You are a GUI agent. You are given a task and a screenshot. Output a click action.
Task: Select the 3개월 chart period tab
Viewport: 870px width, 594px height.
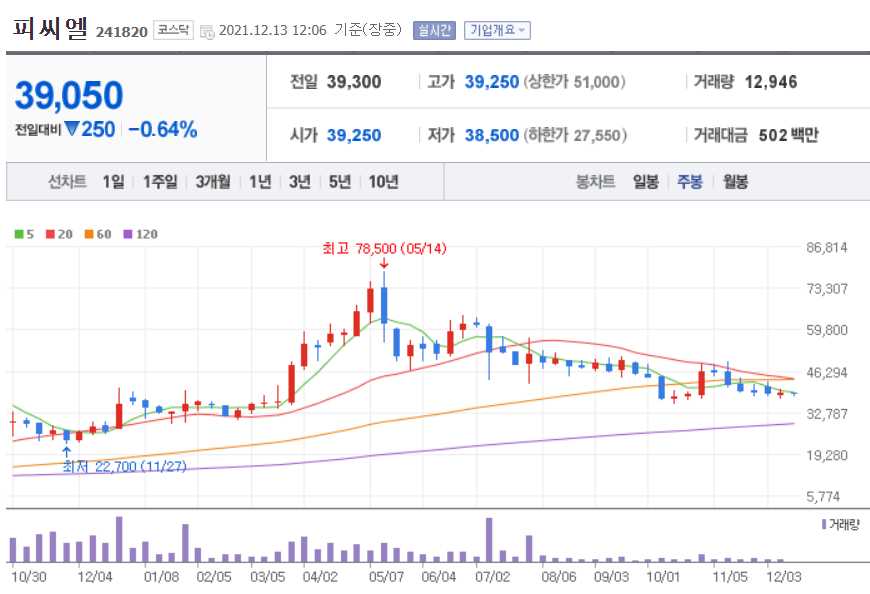pos(216,182)
